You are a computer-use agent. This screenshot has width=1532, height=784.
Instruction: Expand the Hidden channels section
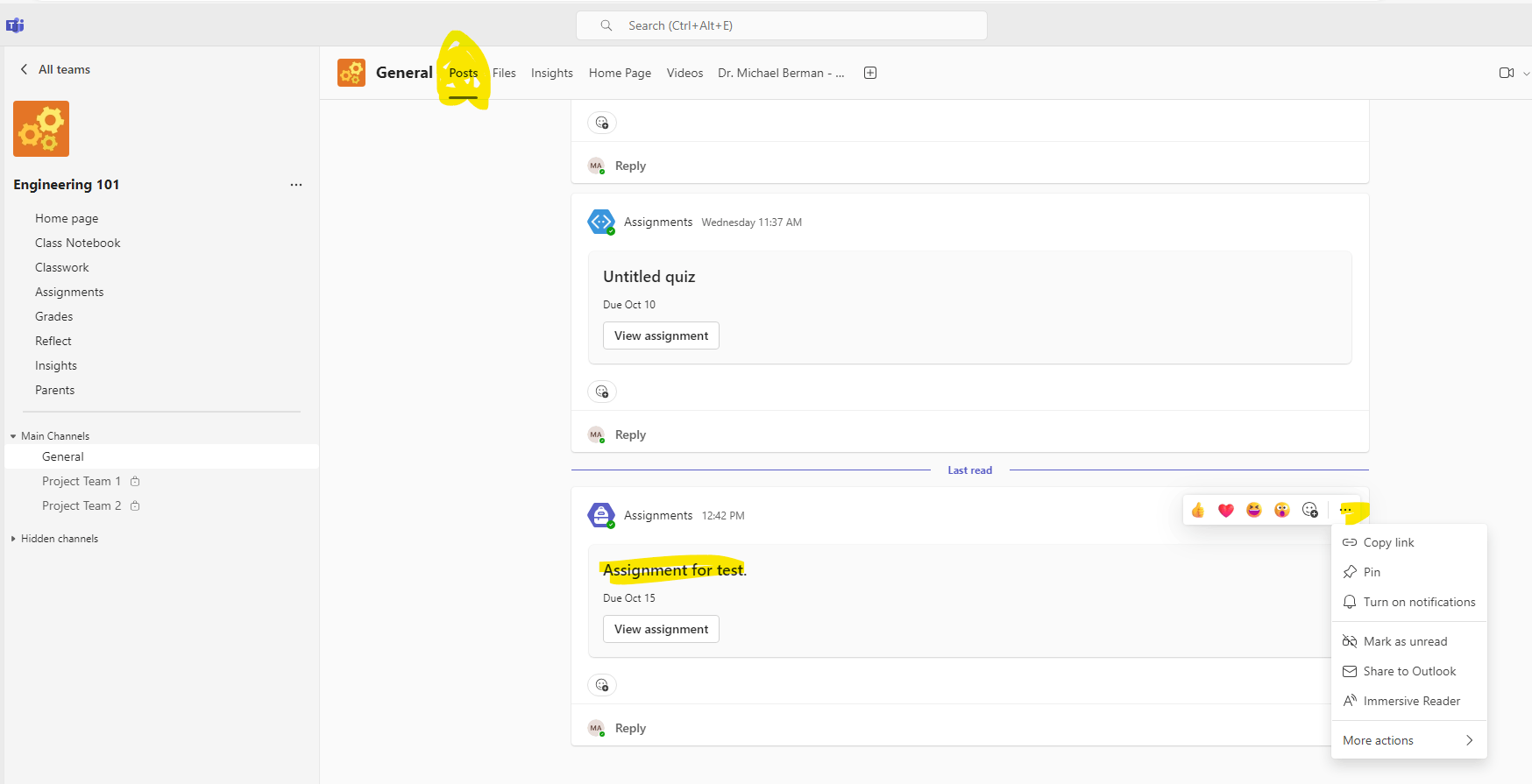[13, 539]
